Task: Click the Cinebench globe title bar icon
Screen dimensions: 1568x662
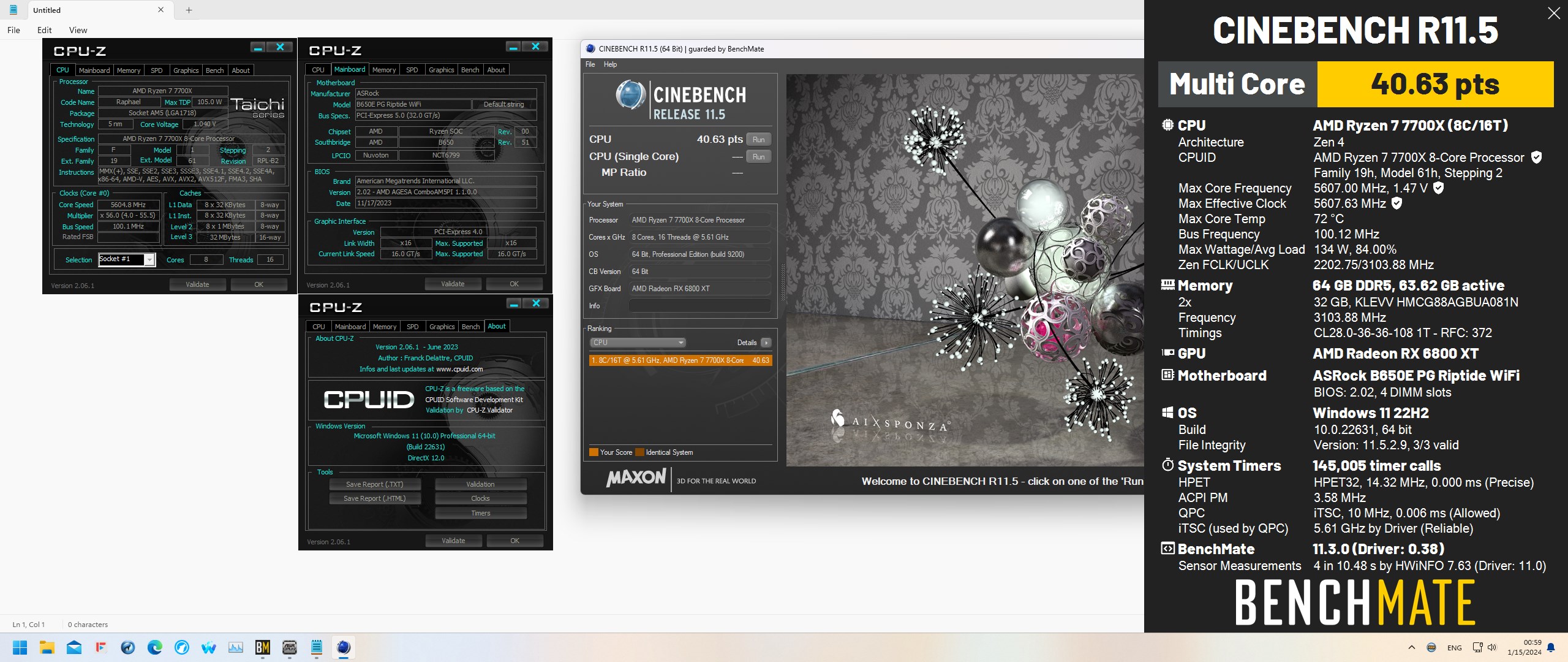Action: point(590,48)
